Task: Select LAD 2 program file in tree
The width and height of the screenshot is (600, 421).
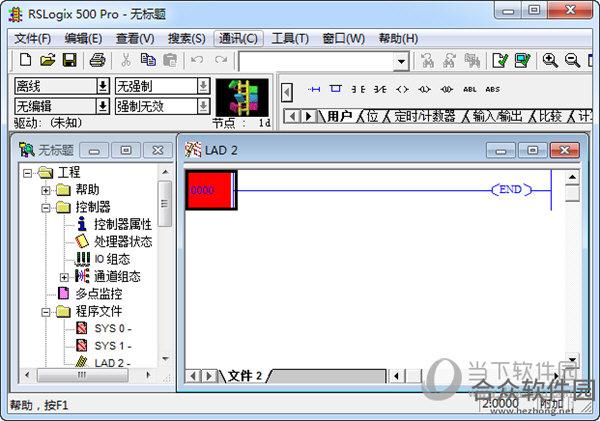Action: 112,363
